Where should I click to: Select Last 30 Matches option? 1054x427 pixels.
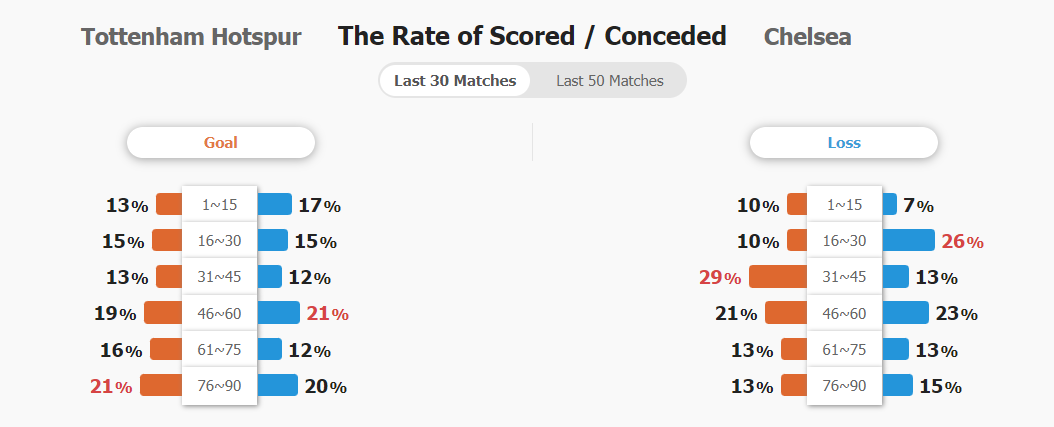(x=455, y=81)
